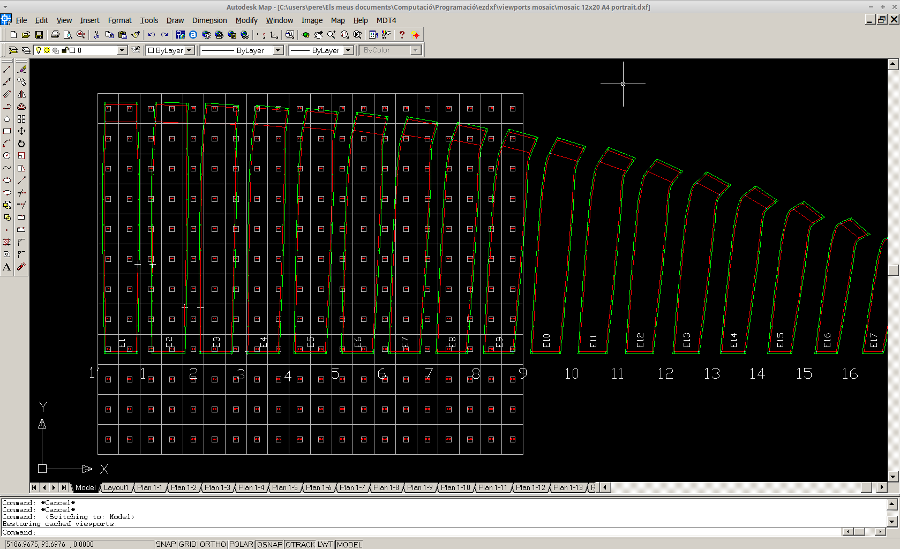This screenshot has width=900, height=549.
Task: Select the Array modify tool
Action: (21, 119)
